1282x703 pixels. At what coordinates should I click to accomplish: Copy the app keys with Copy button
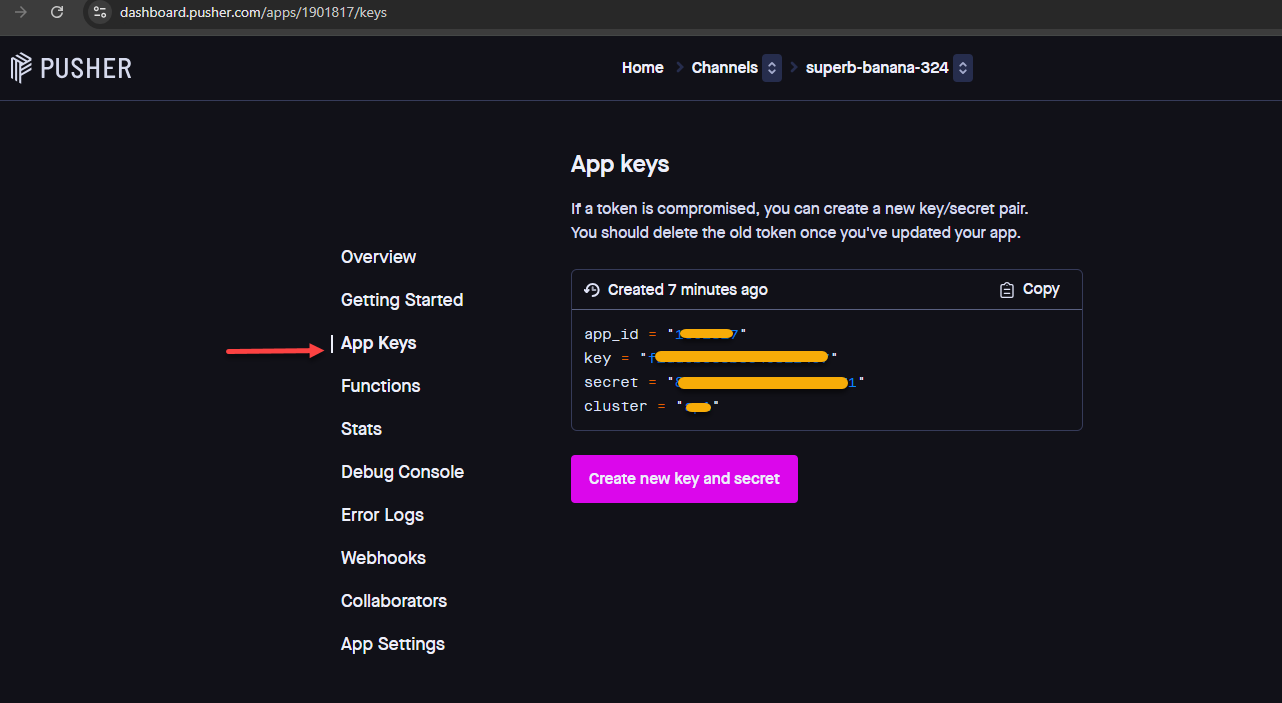click(1029, 289)
